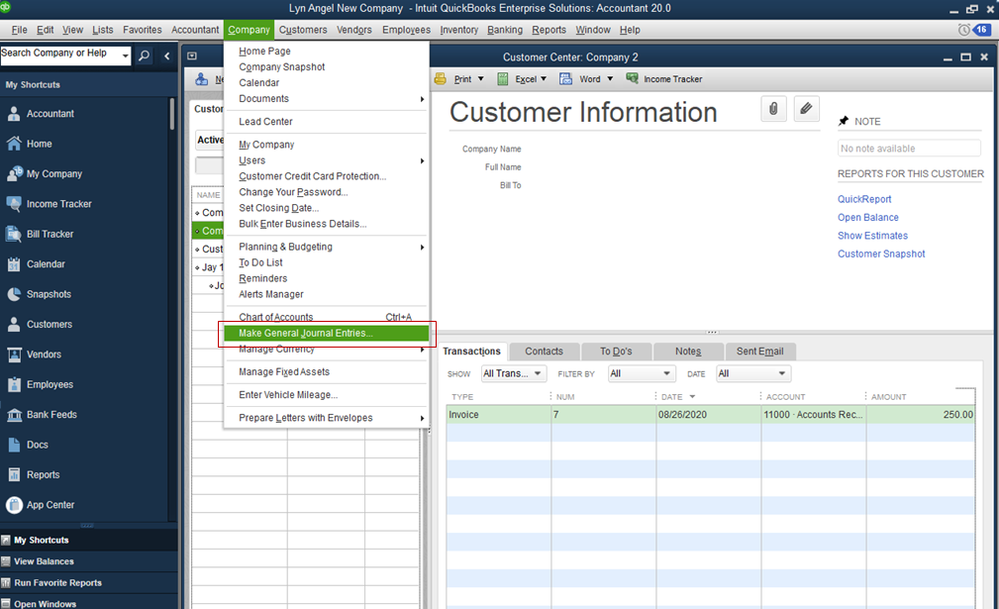999x609 pixels.
Task: Click the sidebar vertical scrollbar
Action: point(172,115)
